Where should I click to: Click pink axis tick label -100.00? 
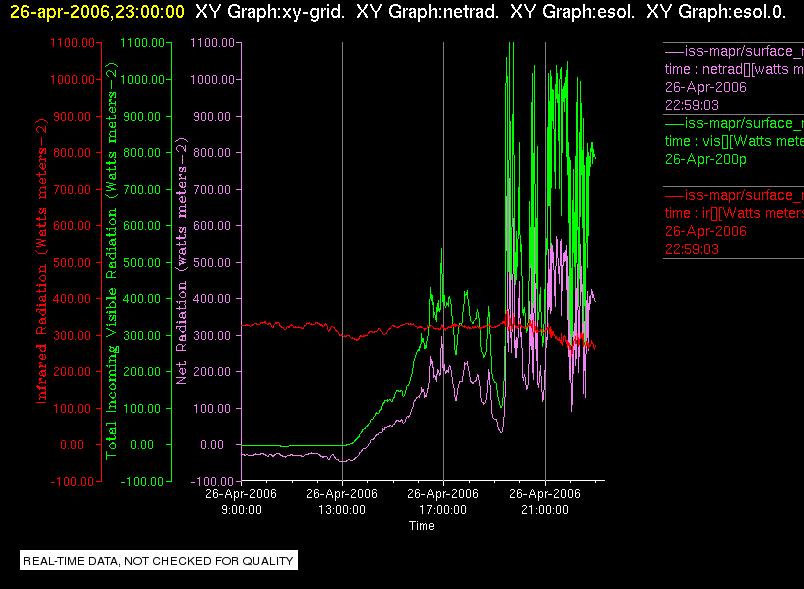(212, 482)
